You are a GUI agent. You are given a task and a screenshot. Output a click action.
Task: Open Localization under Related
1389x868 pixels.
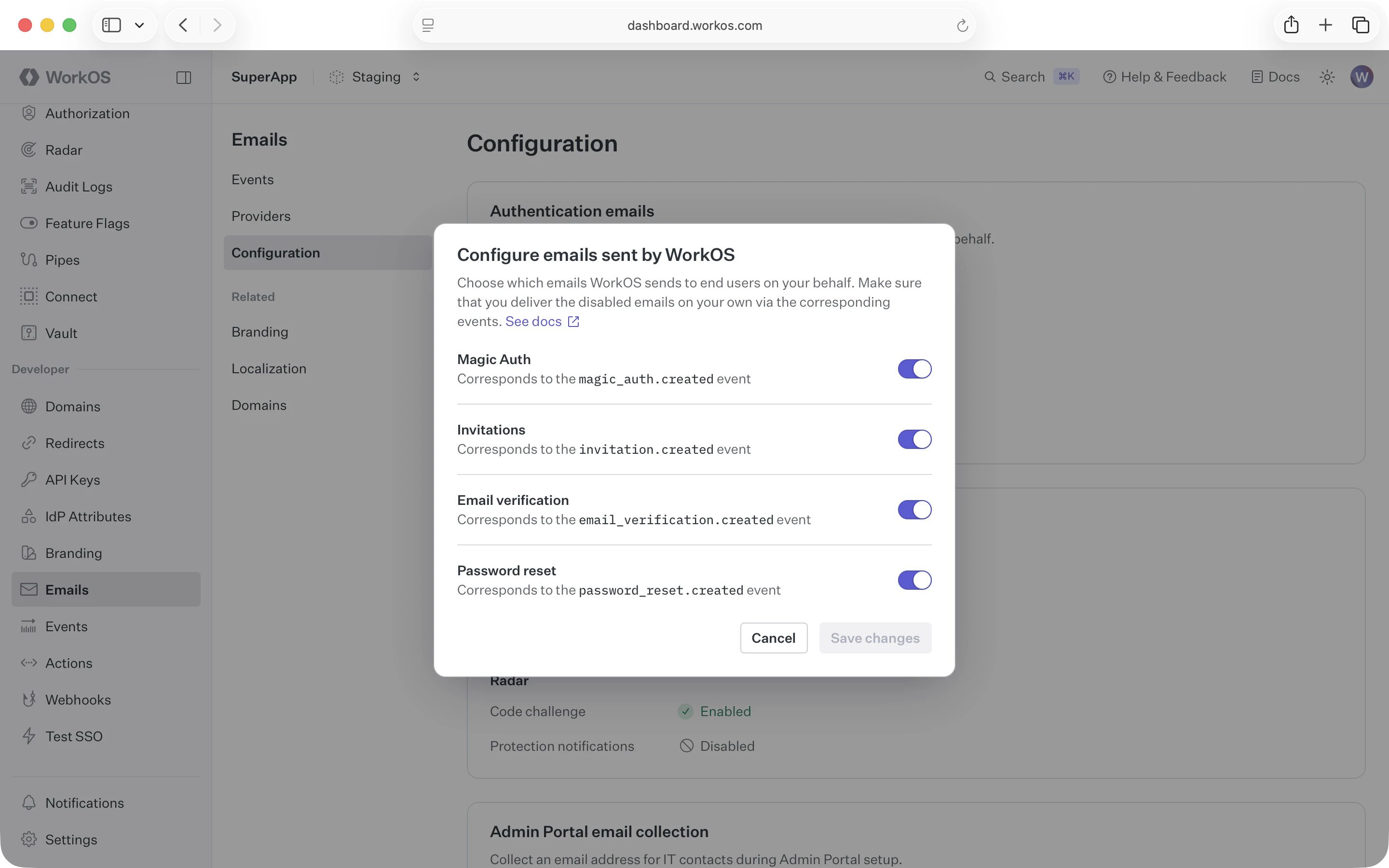tap(269, 368)
